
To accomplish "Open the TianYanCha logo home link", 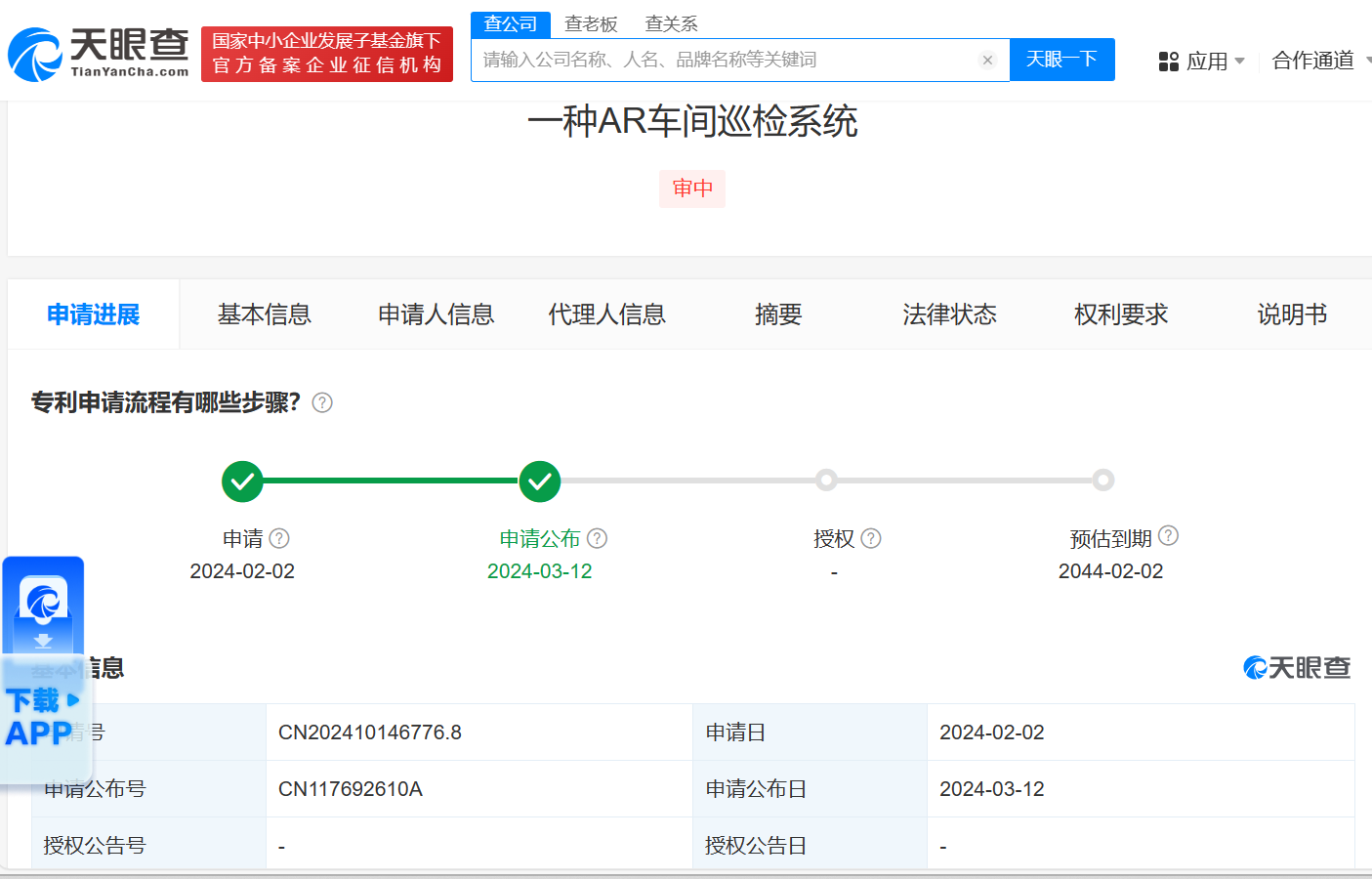I will tap(99, 54).
